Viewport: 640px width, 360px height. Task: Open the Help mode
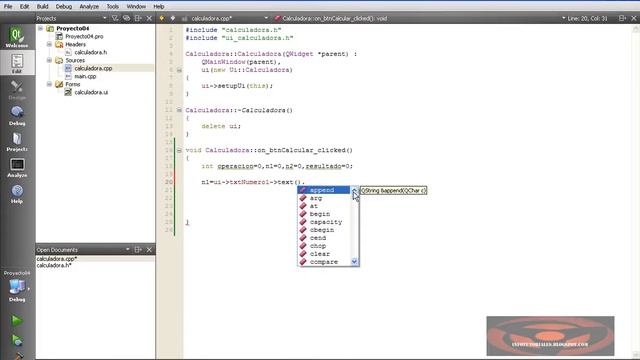pos(17,194)
